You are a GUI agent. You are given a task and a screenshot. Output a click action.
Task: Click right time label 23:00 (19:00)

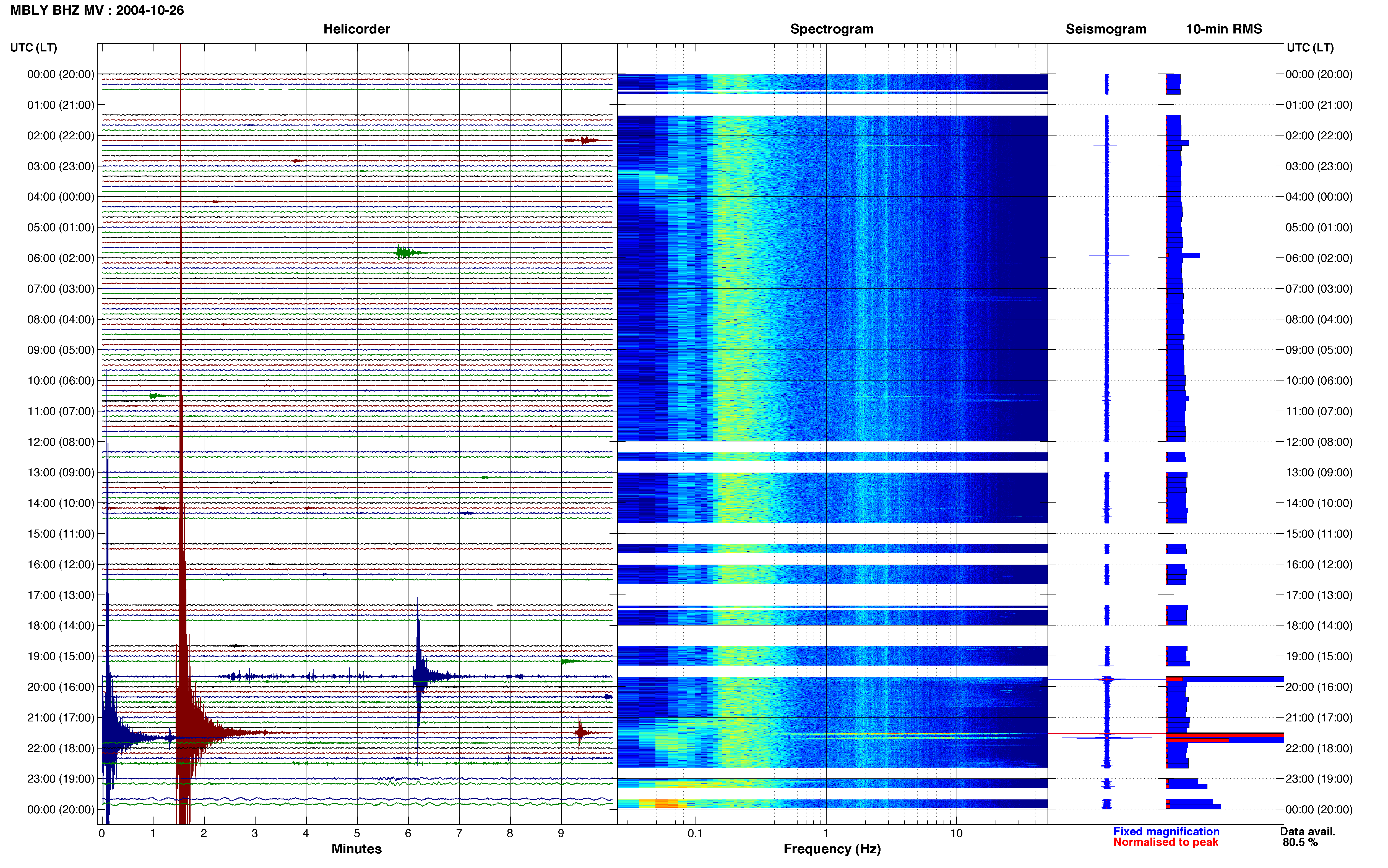(x=1319, y=778)
